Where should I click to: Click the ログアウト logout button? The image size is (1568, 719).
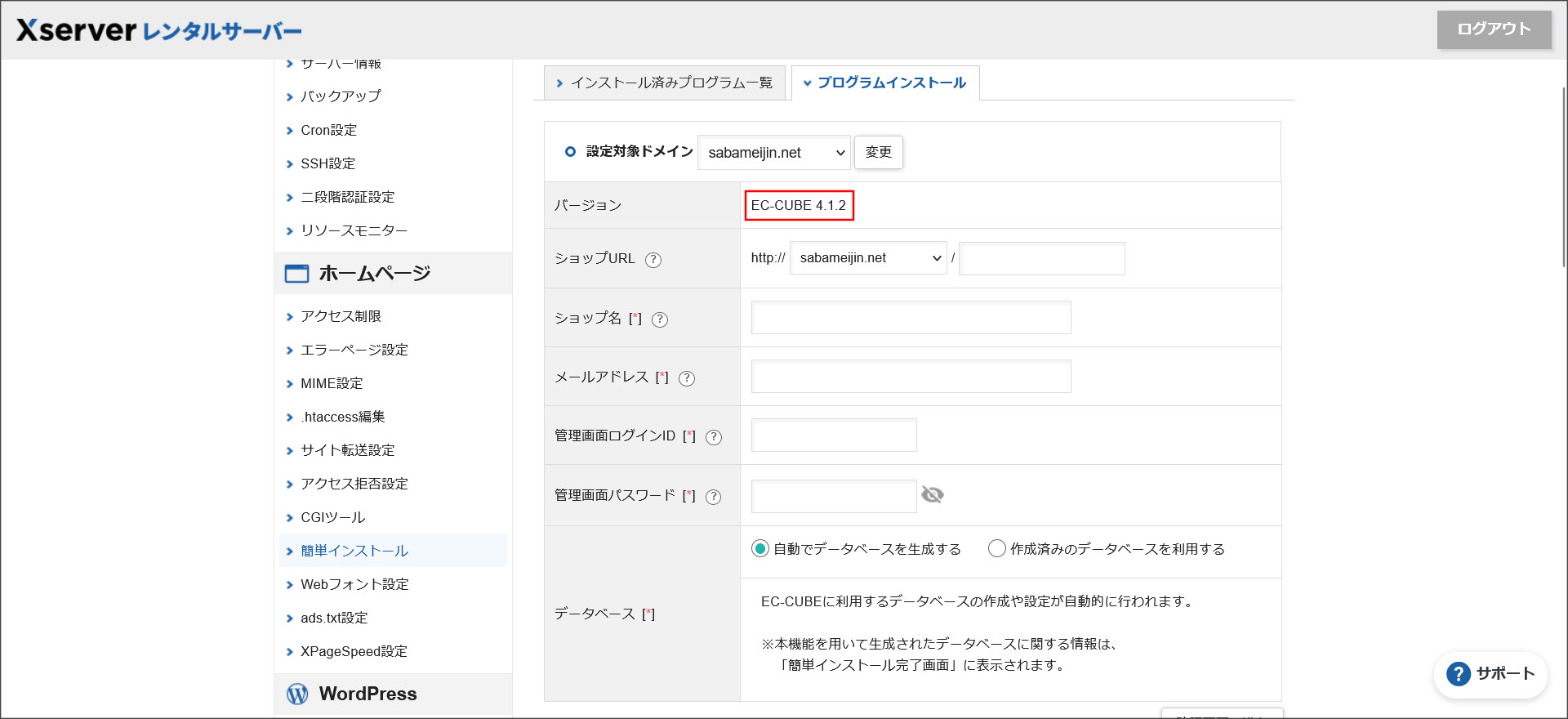pos(1494,29)
